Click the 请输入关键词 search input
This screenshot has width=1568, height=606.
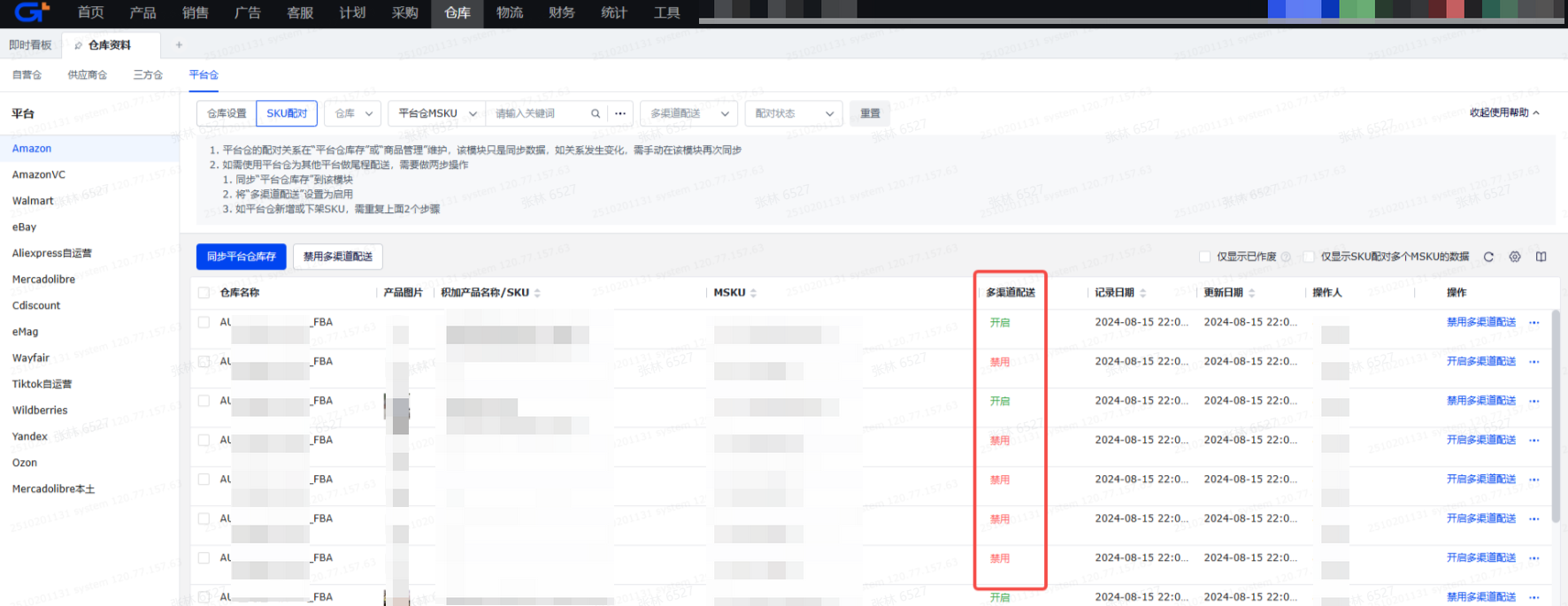point(538,113)
